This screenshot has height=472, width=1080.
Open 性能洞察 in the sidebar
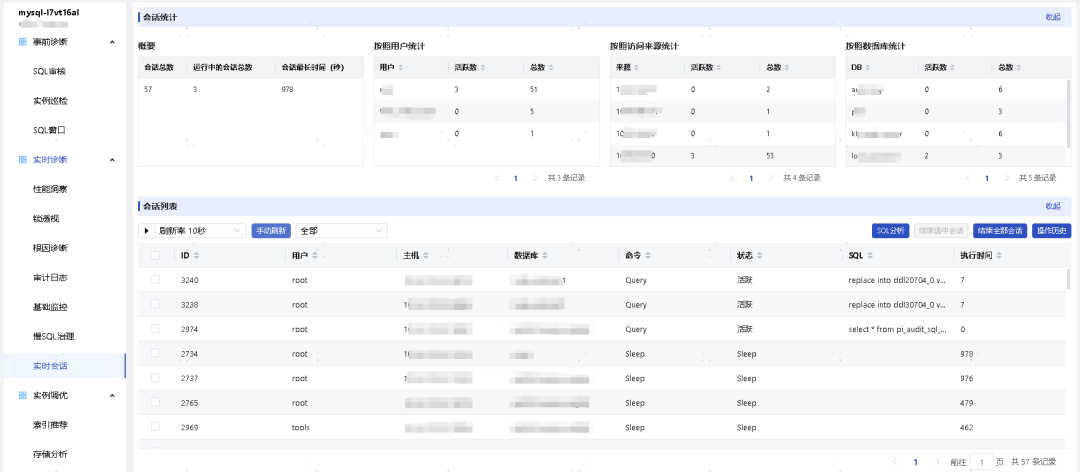[50, 189]
